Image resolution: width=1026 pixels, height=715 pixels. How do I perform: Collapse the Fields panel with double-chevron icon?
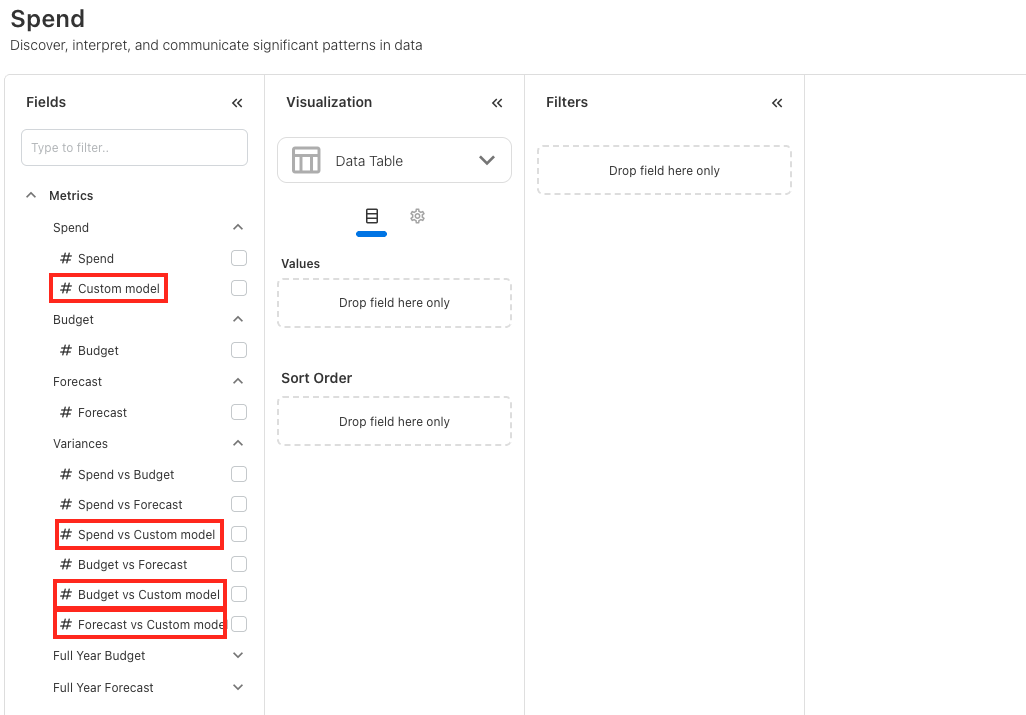tap(237, 103)
